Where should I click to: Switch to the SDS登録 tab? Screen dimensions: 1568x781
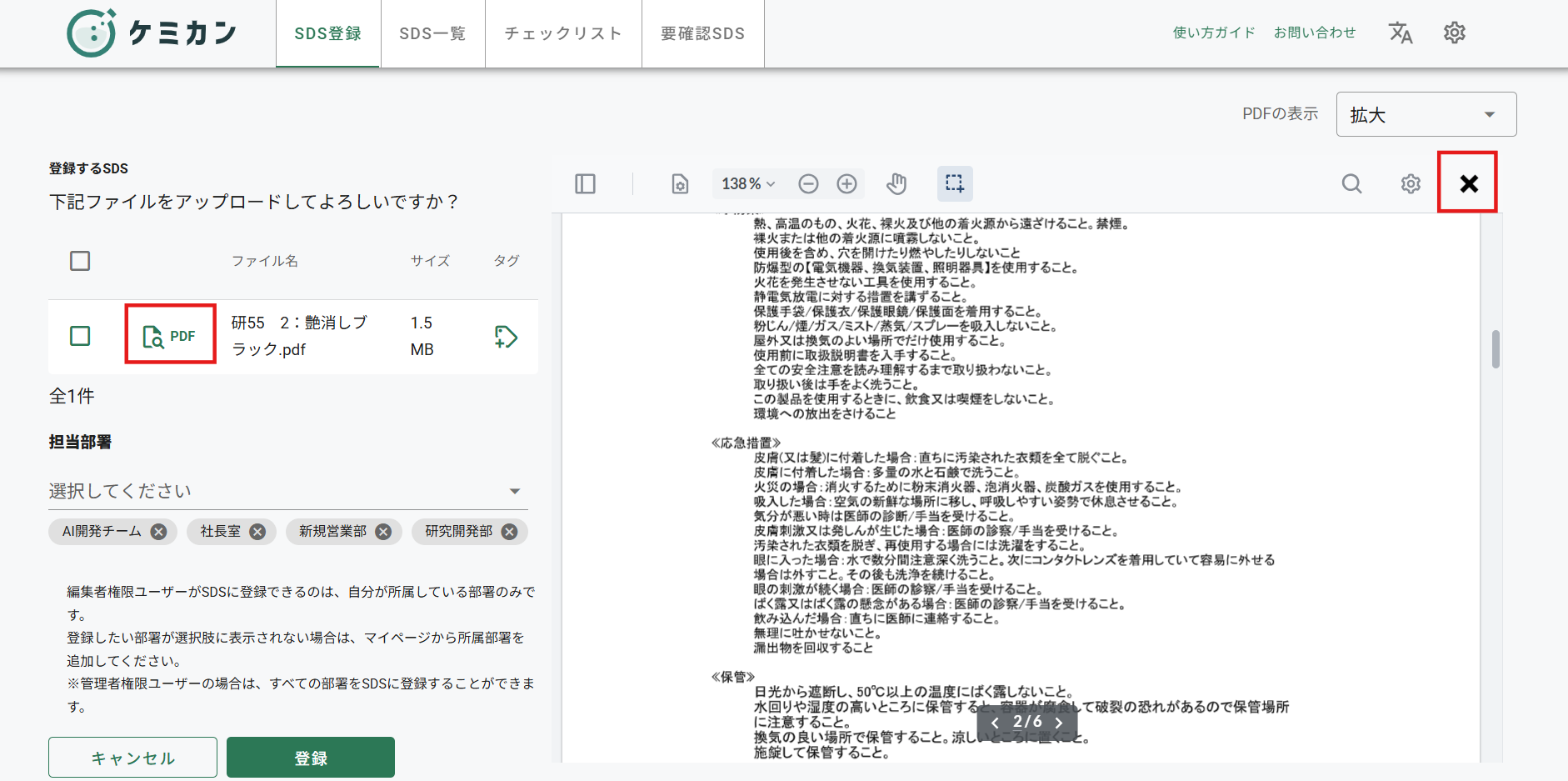click(328, 34)
